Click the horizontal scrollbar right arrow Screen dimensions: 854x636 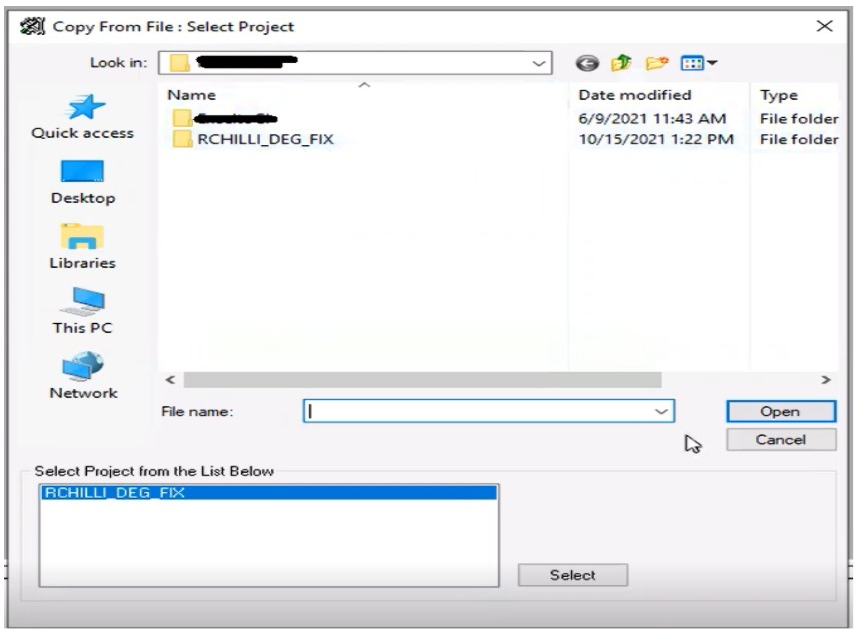[x=826, y=380]
